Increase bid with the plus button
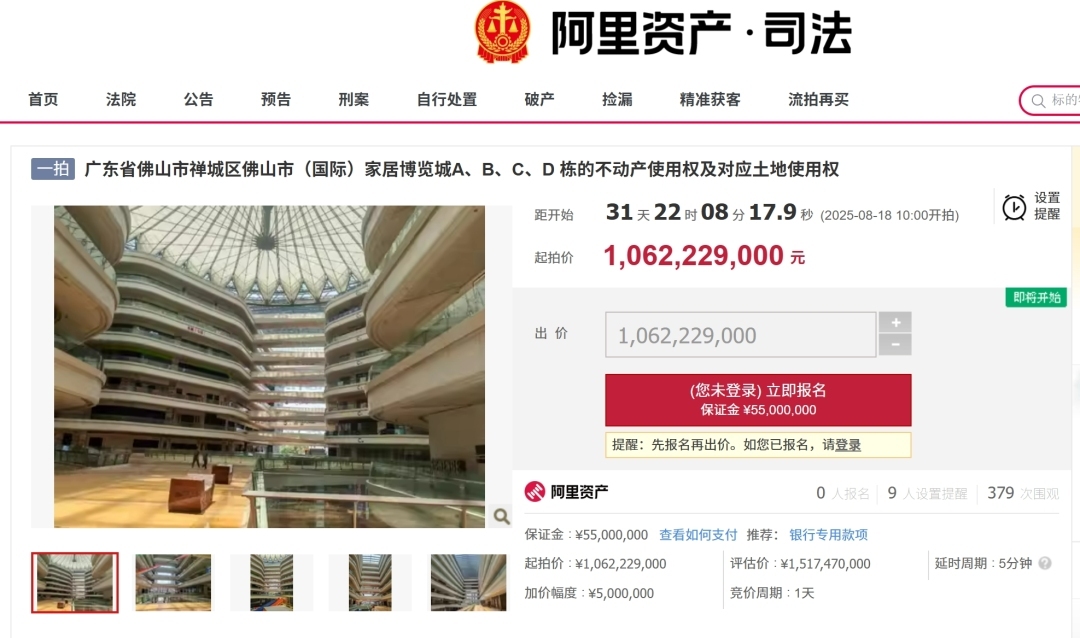1080x638 pixels. 895,322
